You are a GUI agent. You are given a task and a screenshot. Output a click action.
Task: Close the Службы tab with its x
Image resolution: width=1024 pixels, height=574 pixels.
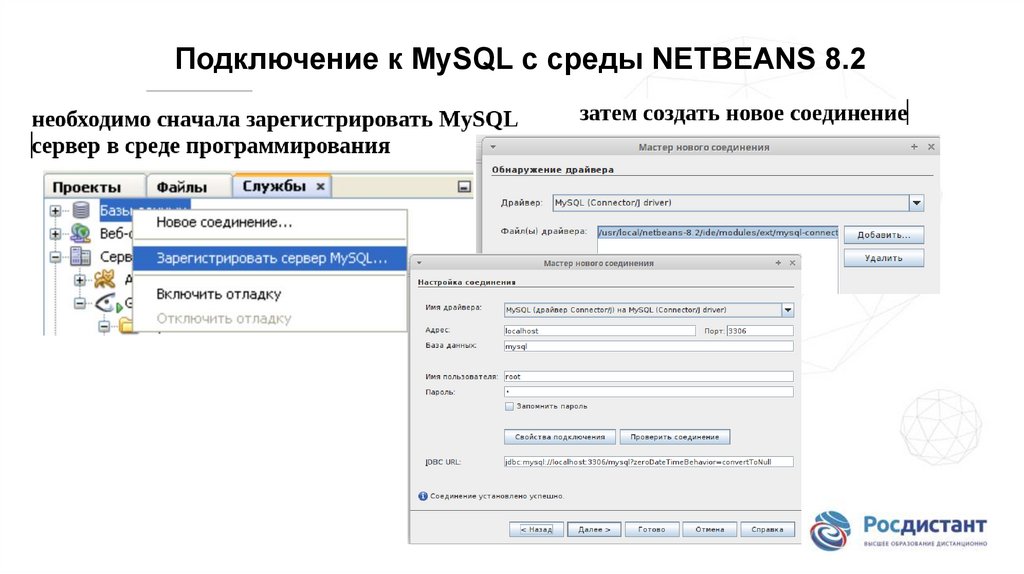[x=321, y=187]
